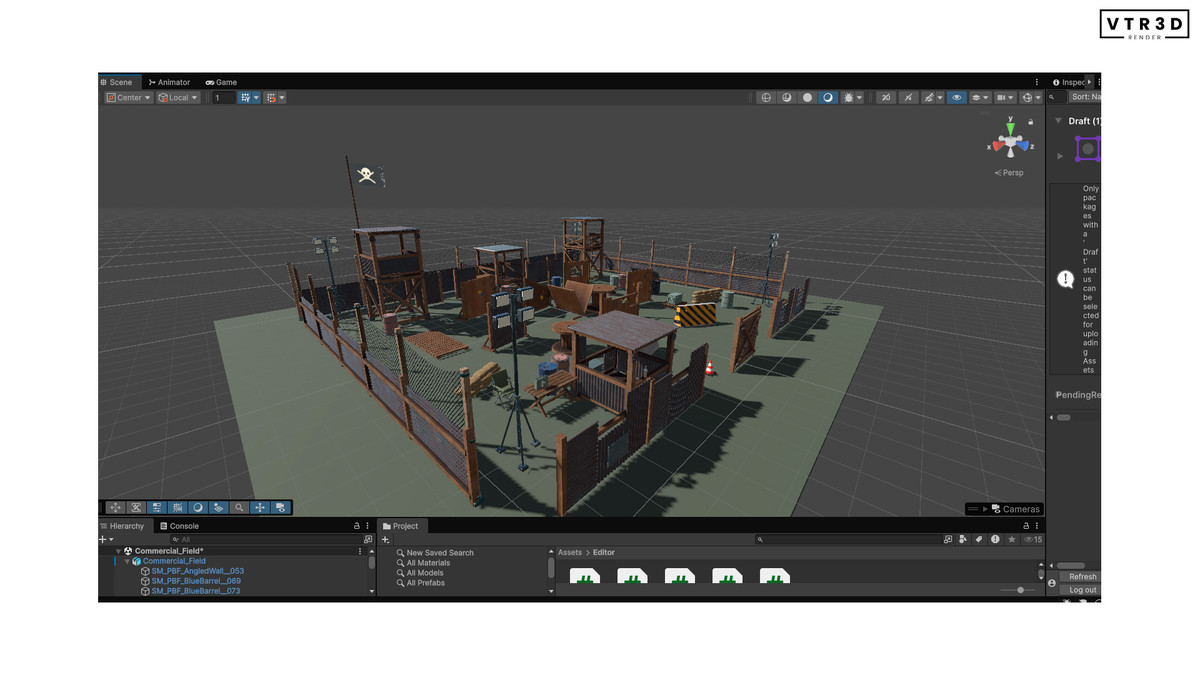Click the Refresh button
Image resolution: width=1200 pixels, height=675 pixels.
click(x=1082, y=577)
